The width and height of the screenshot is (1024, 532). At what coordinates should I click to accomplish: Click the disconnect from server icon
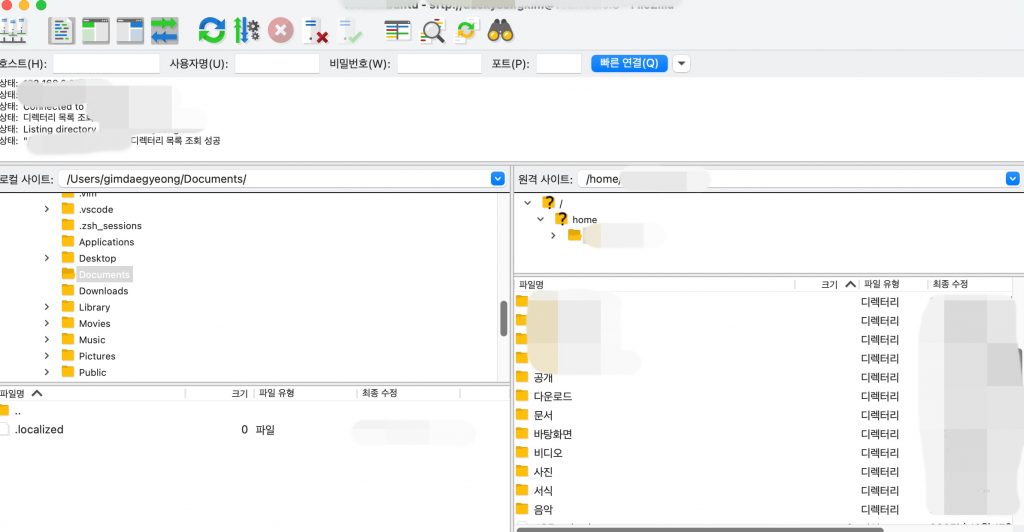point(316,31)
